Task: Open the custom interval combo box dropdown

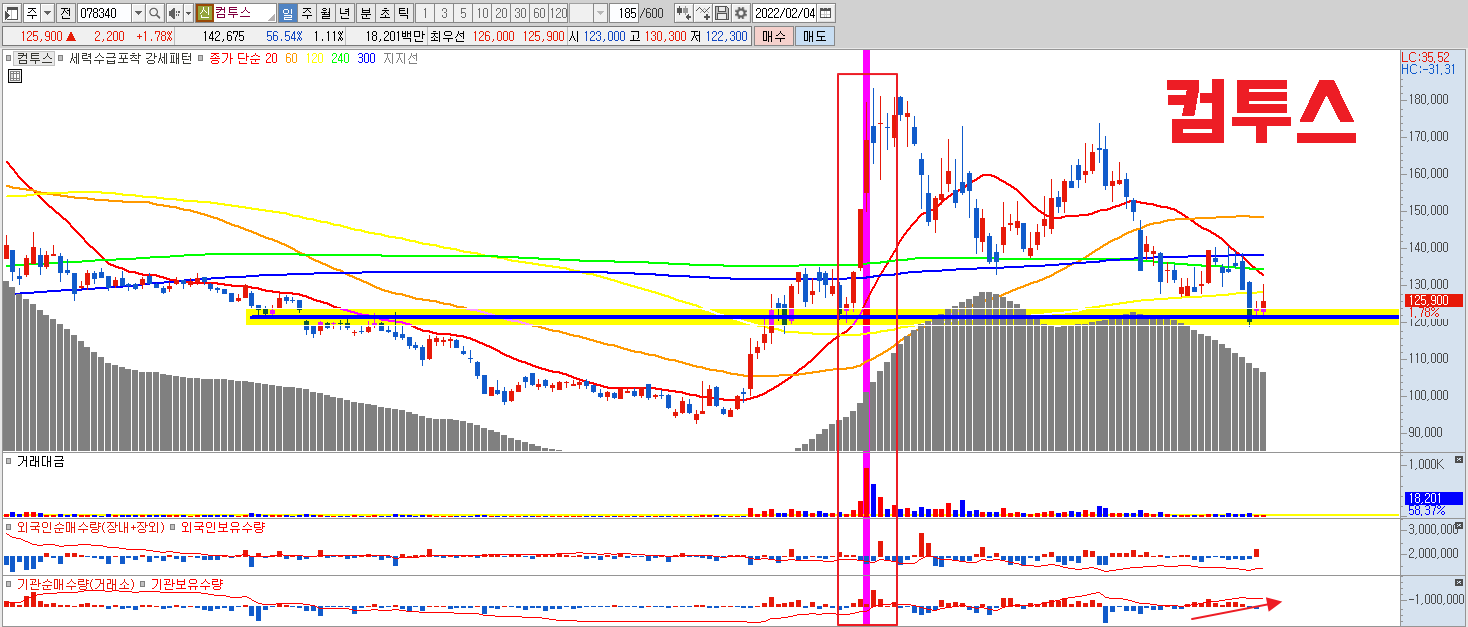Action: (600, 13)
